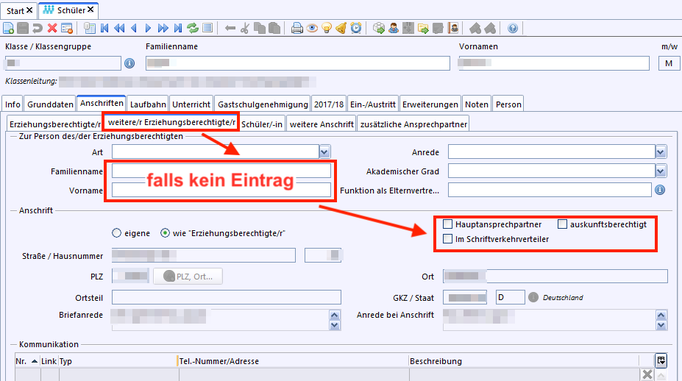The image size is (682, 381).
Task: Open the Art dropdown list
Action: [x=324, y=152]
